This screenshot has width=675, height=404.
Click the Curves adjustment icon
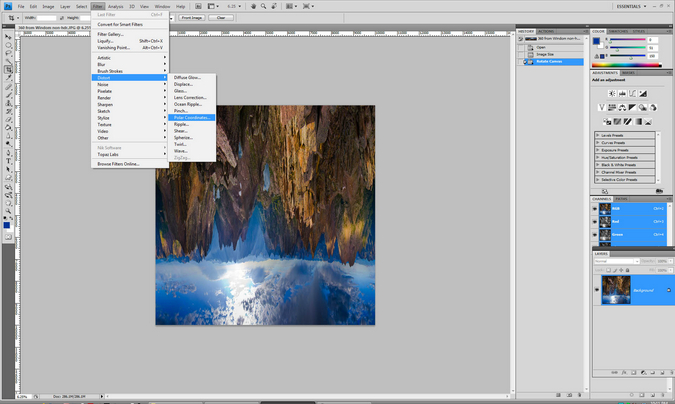[x=634, y=94]
